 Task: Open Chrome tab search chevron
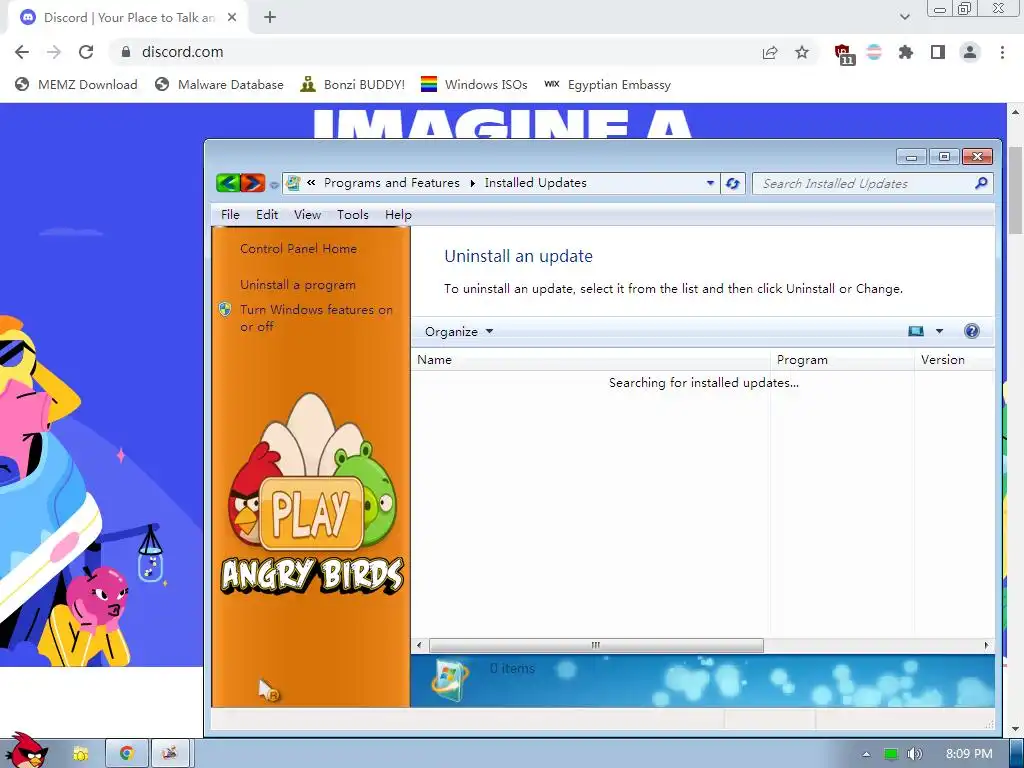(904, 18)
